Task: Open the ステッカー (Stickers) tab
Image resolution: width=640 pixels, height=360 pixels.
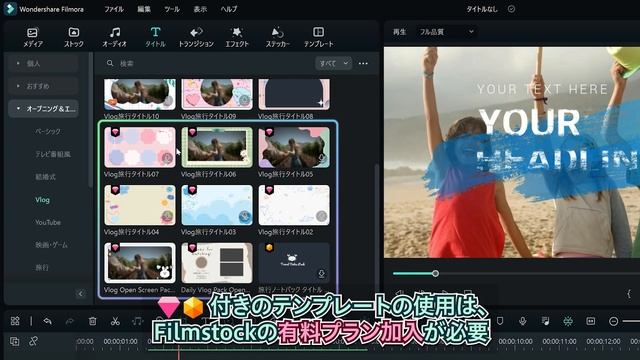Action: [278, 37]
